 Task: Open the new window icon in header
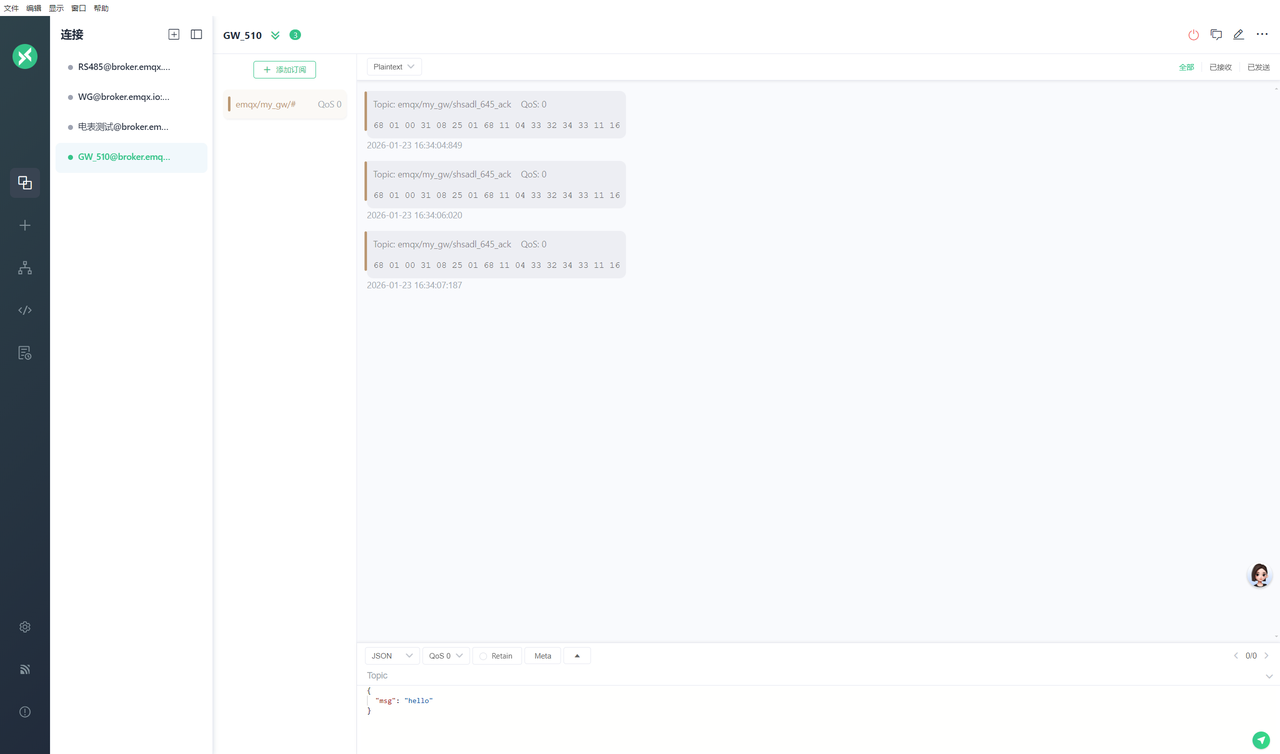point(1216,35)
